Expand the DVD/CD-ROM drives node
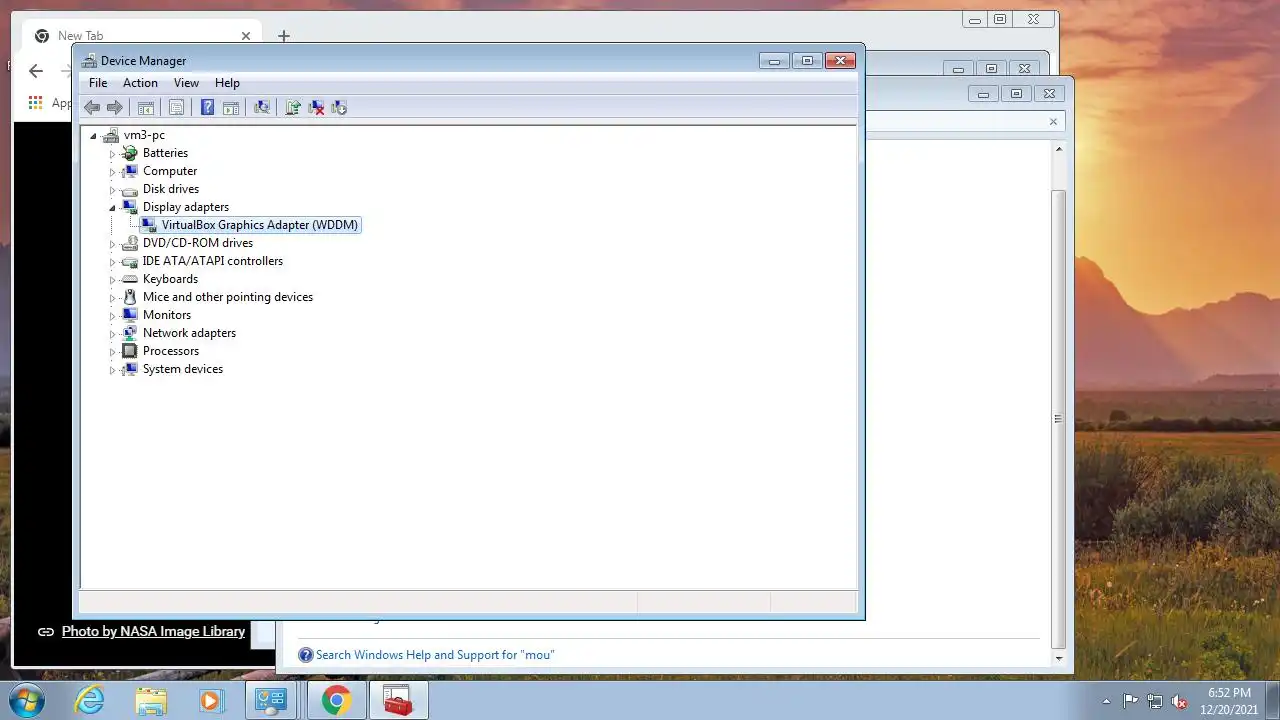The height and width of the screenshot is (720, 1280). (112, 244)
